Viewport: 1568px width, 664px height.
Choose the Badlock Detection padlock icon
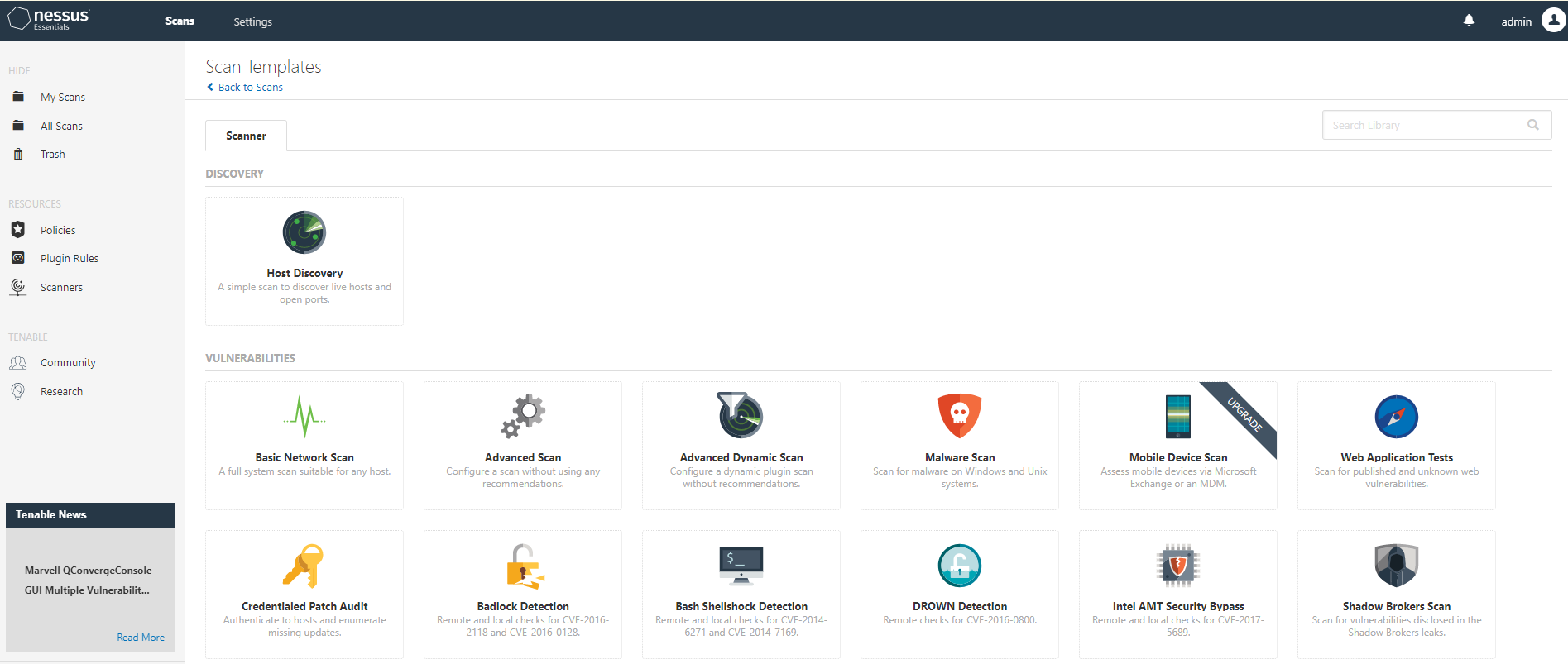[x=525, y=566]
